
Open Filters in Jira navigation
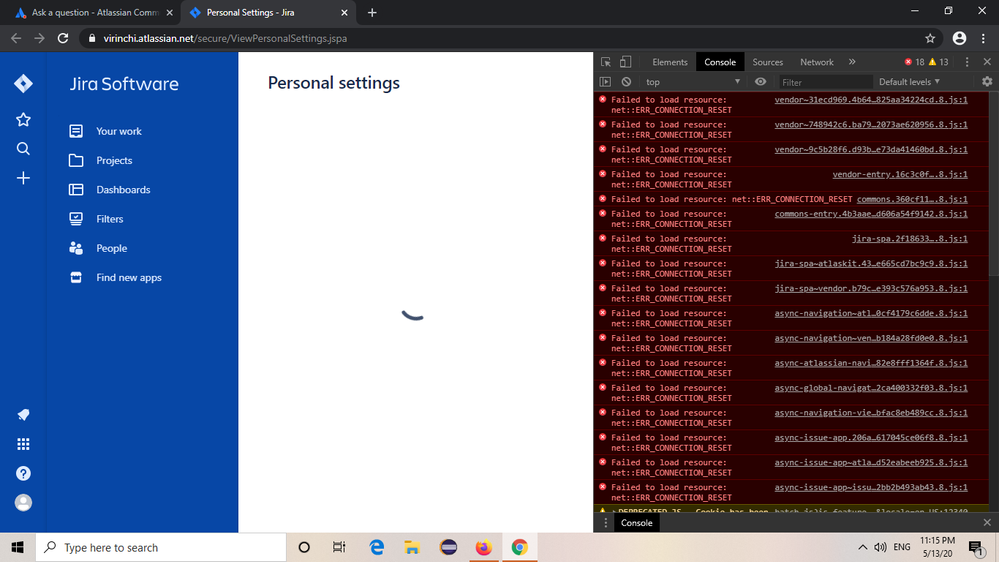point(110,219)
